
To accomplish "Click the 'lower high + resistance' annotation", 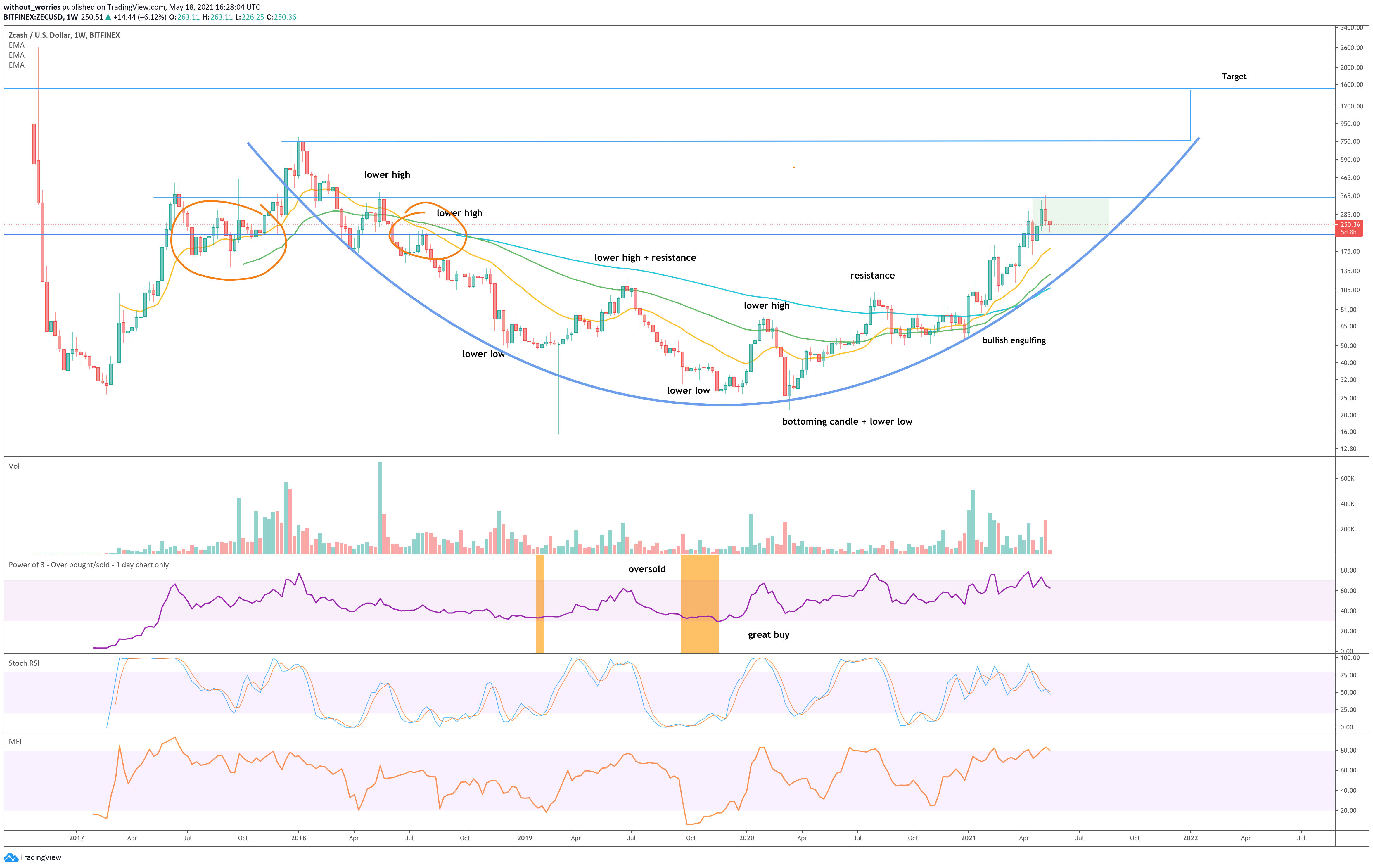I will coord(645,258).
